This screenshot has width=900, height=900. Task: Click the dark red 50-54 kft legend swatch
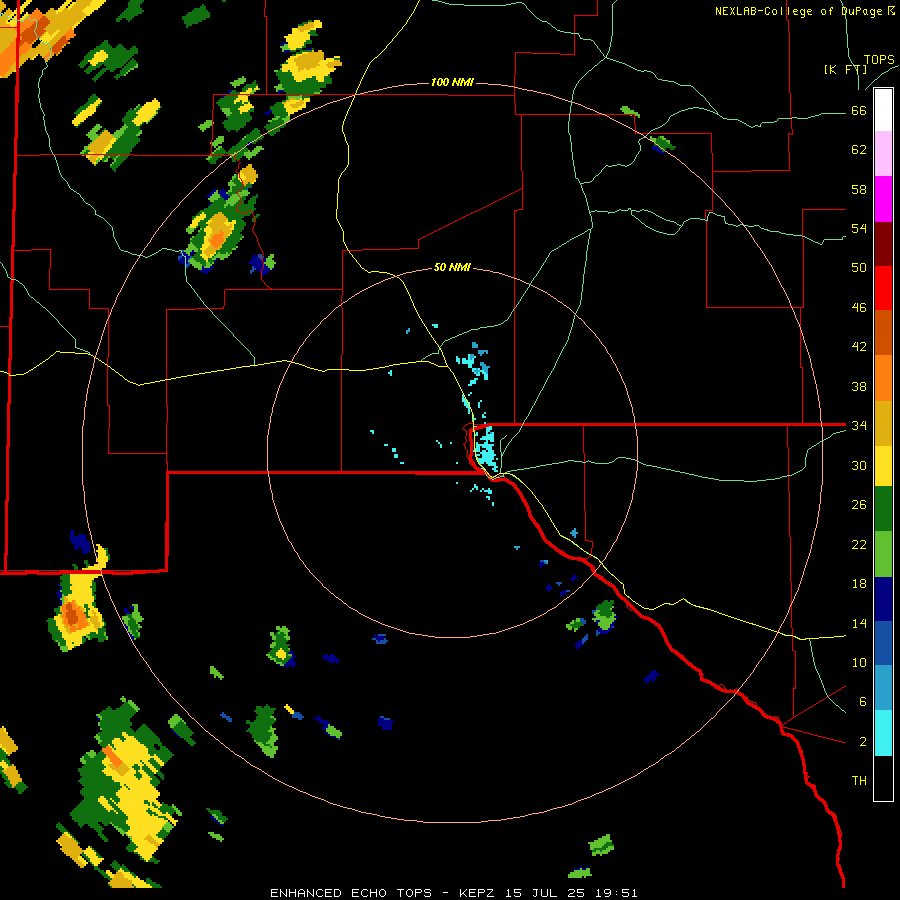(x=883, y=243)
